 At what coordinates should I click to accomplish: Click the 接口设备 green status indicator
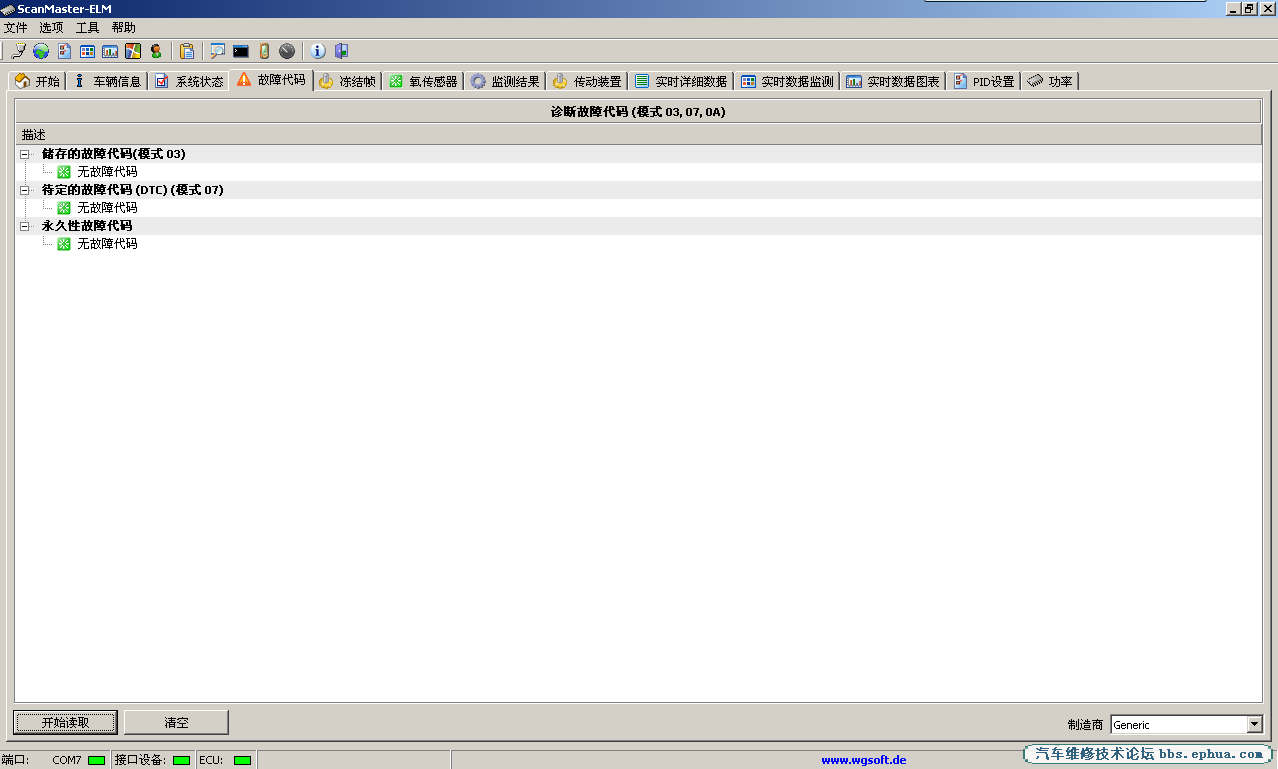pyautogui.click(x=181, y=760)
